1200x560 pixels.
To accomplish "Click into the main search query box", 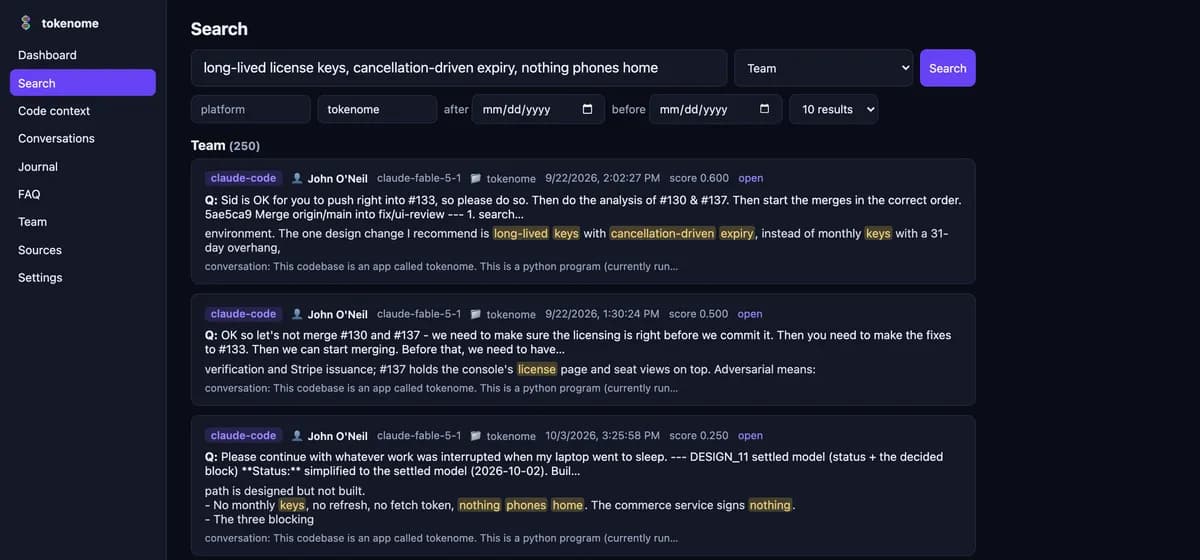I will coord(459,68).
